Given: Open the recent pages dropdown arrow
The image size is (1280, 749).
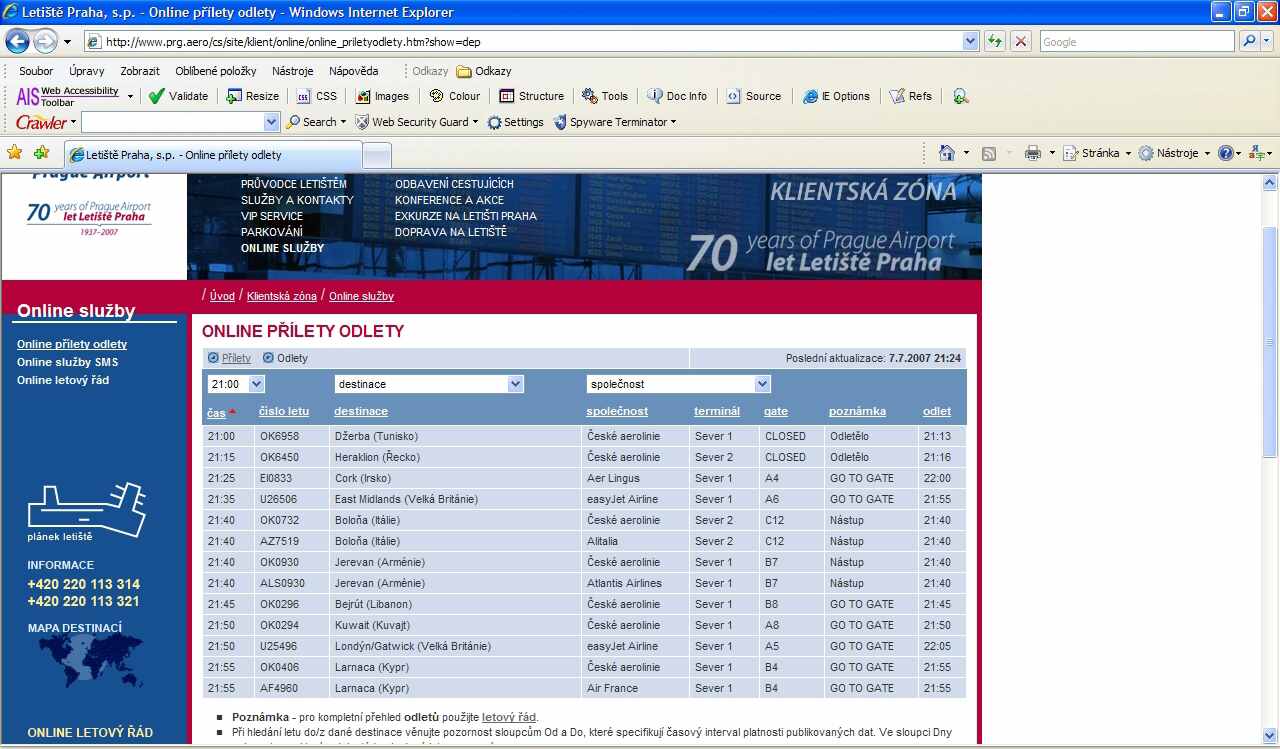Looking at the screenshot, I should pyautogui.click(x=67, y=42).
